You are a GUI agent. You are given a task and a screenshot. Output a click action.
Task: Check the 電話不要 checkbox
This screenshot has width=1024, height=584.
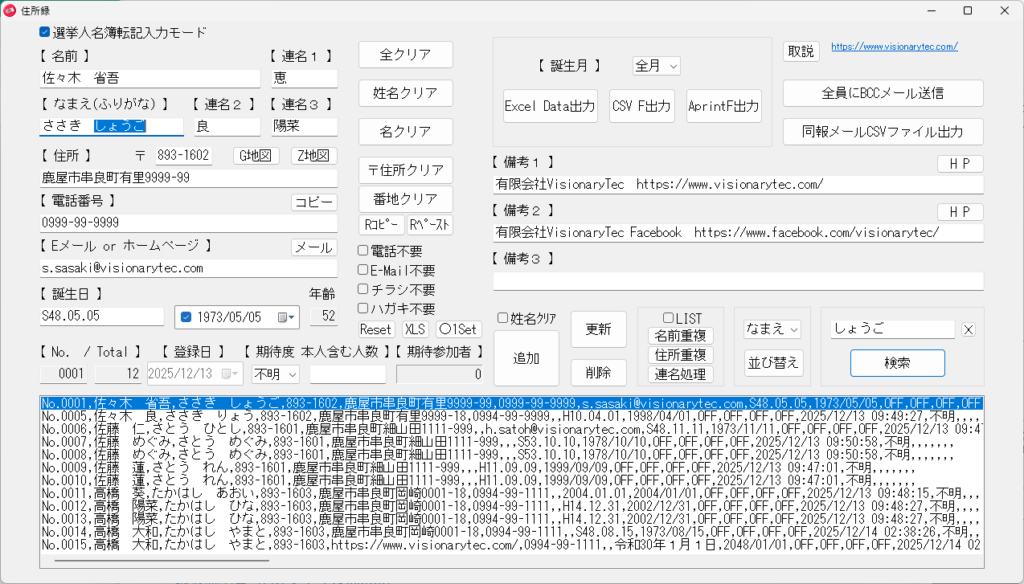tap(365, 250)
